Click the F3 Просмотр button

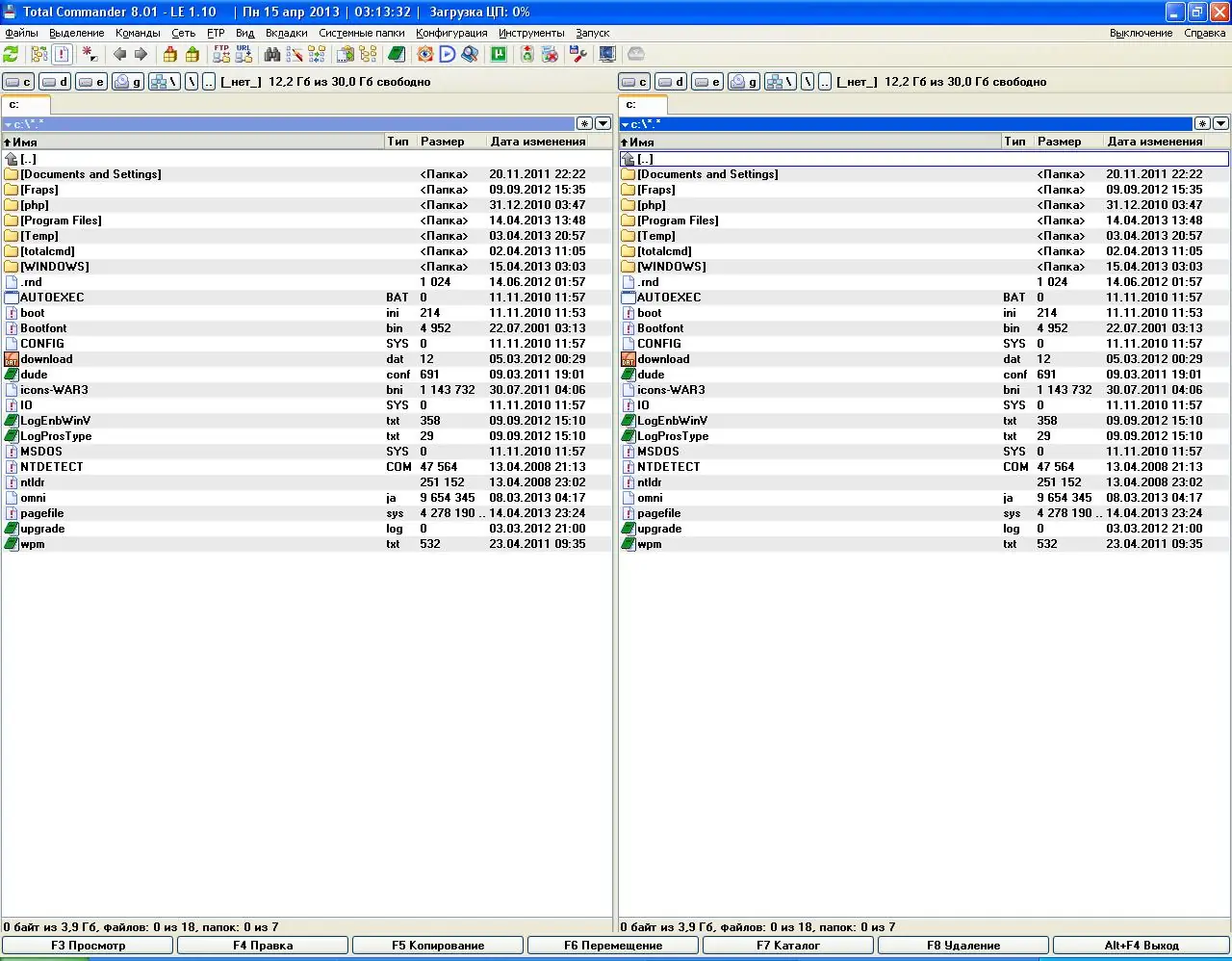89,946
